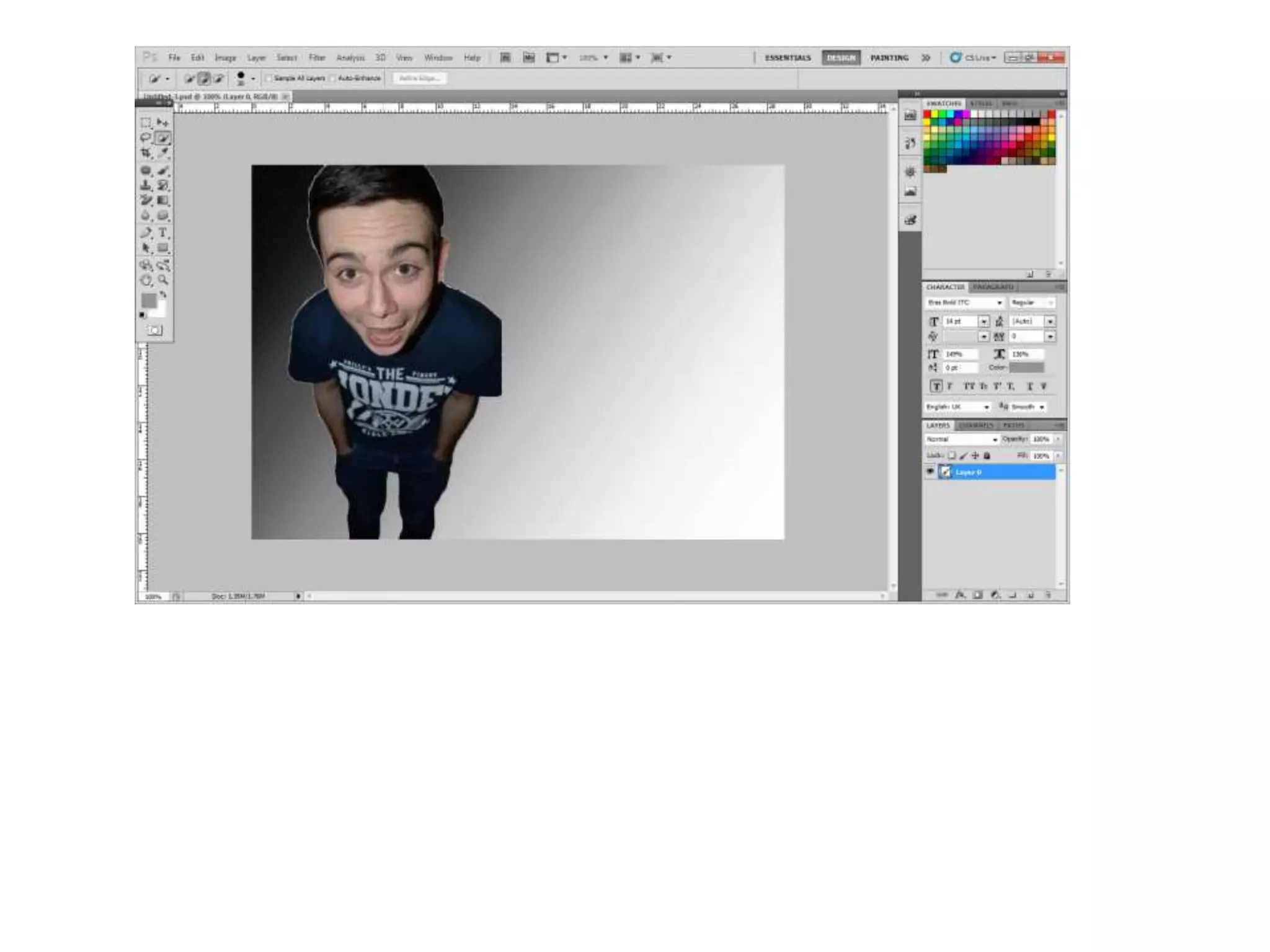The width and height of the screenshot is (1270, 952).
Task: Switch to the Paragraph tab
Action: coord(993,287)
